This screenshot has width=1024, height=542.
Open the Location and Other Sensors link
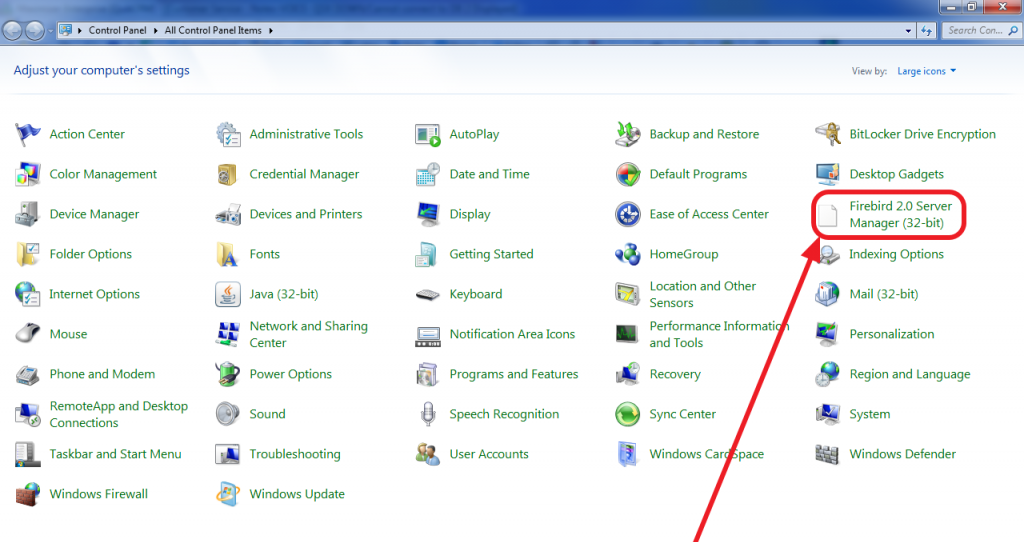click(703, 295)
